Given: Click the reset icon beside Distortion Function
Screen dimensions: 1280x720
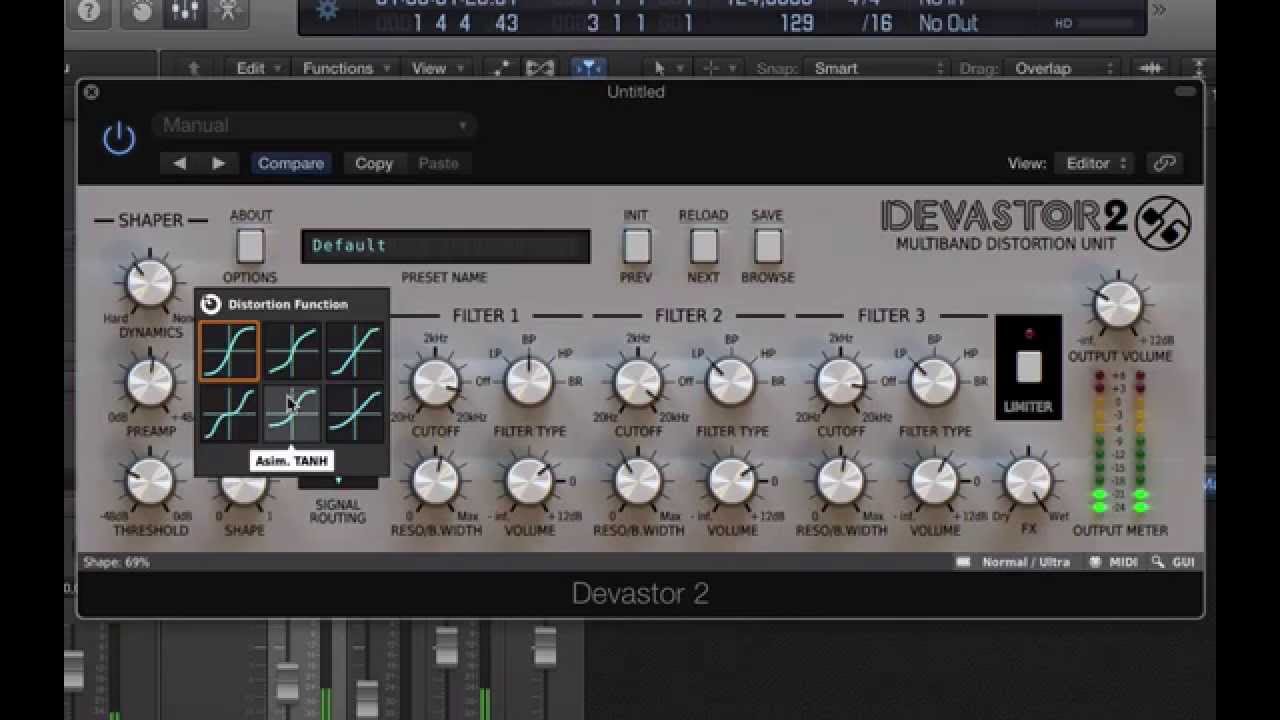Looking at the screenshot, I should click(x=210, y=304).
